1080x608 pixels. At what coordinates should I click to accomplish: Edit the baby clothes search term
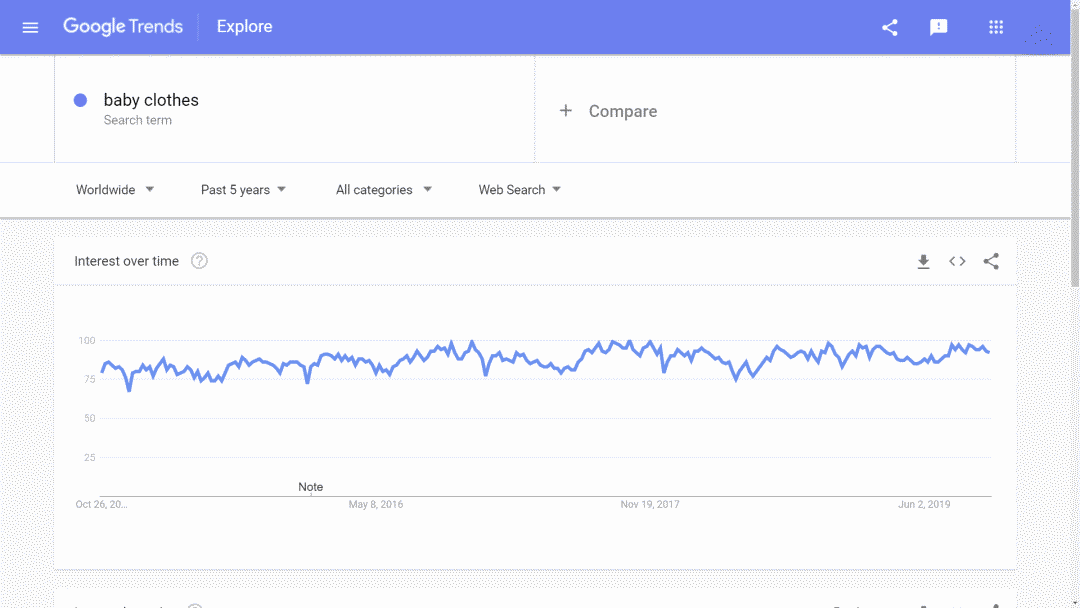tap(151, 100)
